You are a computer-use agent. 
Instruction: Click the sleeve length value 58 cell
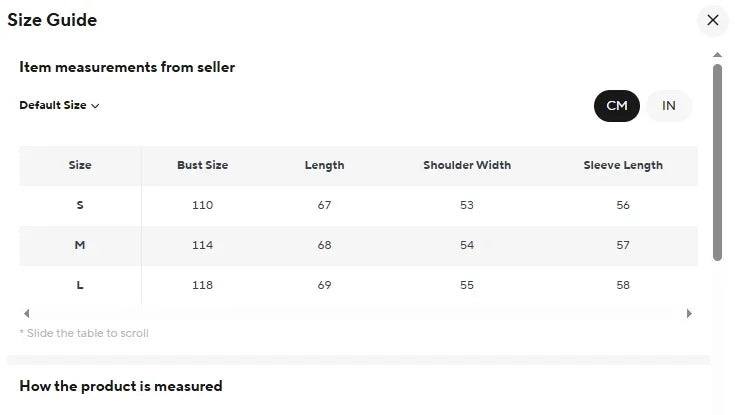[623, 285]
